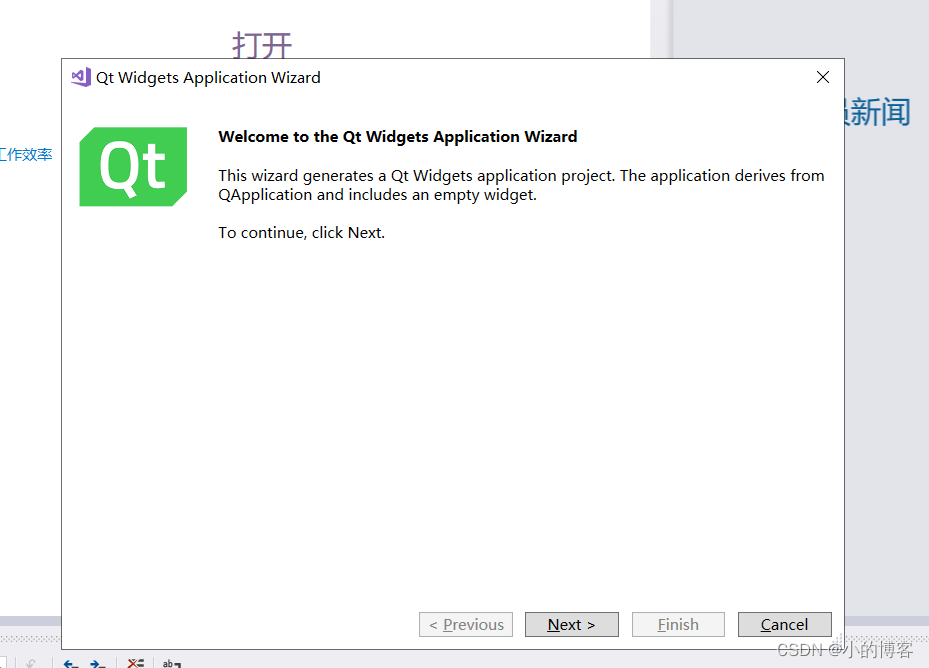The height and width of the screenshot is (668, 929).
Task: Click the Navigate Backward arrow in the bottom toolbar
Action: pos(71,662)
